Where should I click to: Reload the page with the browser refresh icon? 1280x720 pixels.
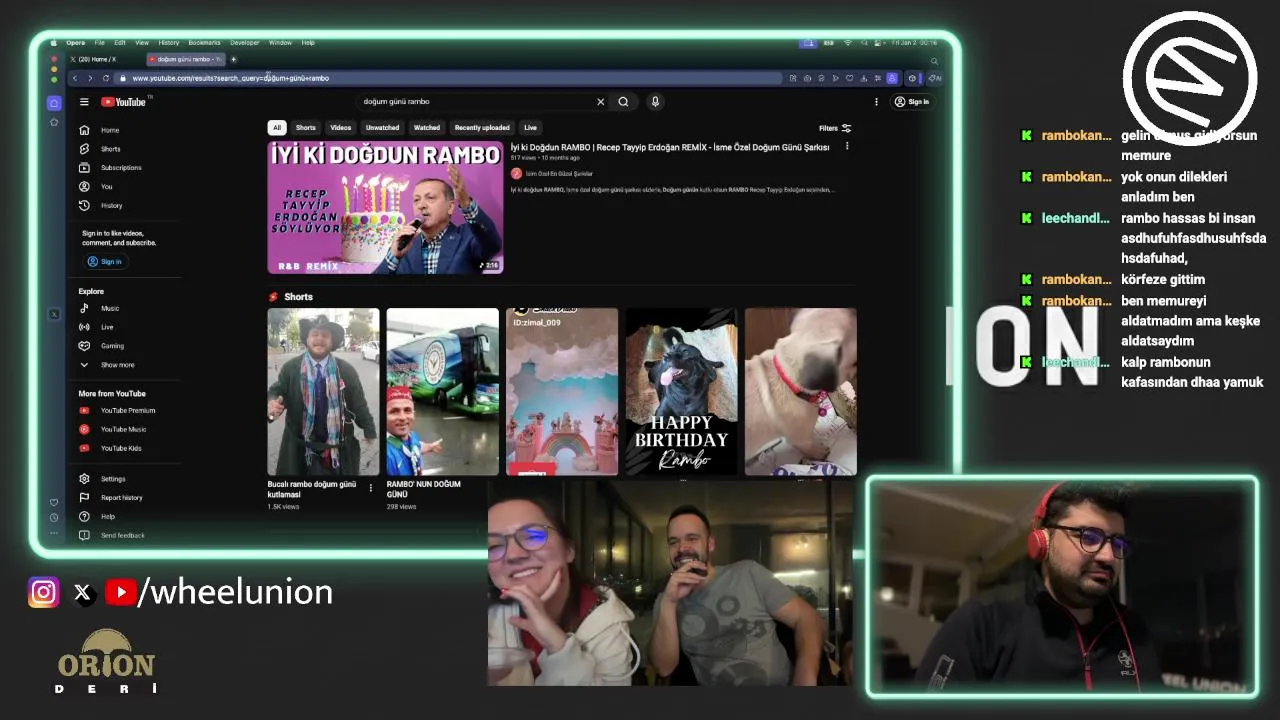coord(106,78)
